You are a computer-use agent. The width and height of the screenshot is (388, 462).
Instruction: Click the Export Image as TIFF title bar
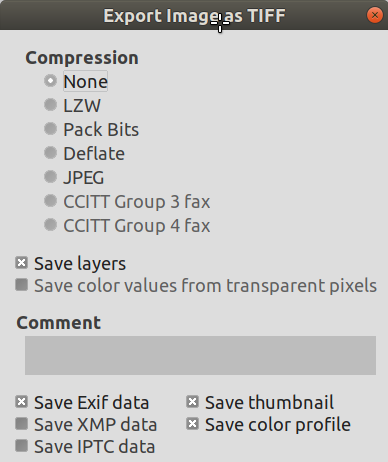point(194,15)
